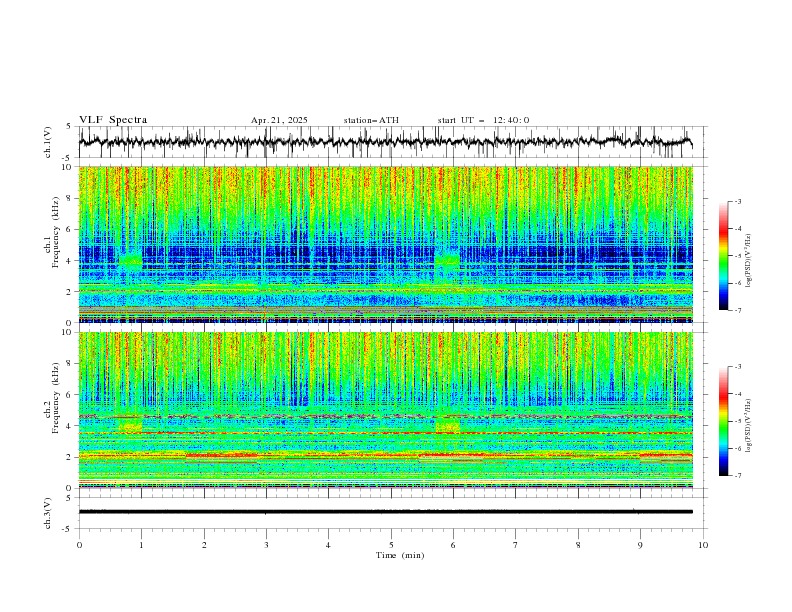Click time axis tick label "0"
Image resolution: width=792 pixels, height=612 pixels.
(x=79, y=545)
